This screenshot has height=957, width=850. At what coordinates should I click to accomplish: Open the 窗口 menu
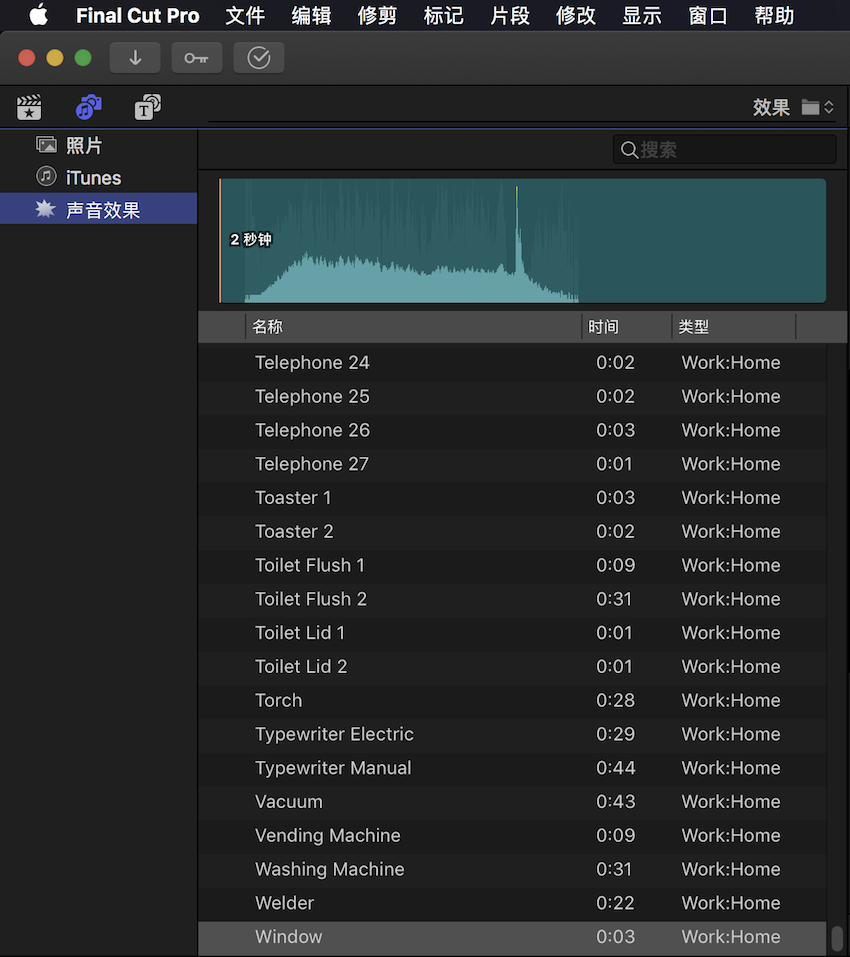coord(708,15)
